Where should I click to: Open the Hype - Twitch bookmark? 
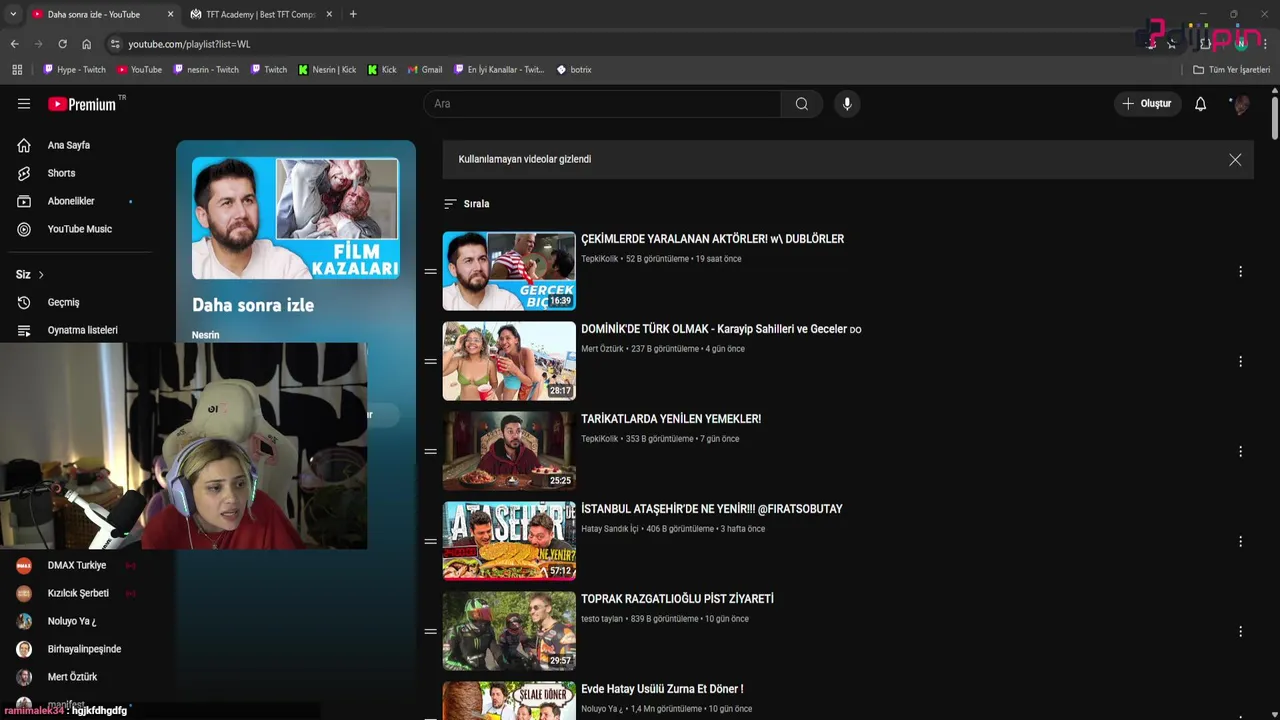tap(75, 70)
